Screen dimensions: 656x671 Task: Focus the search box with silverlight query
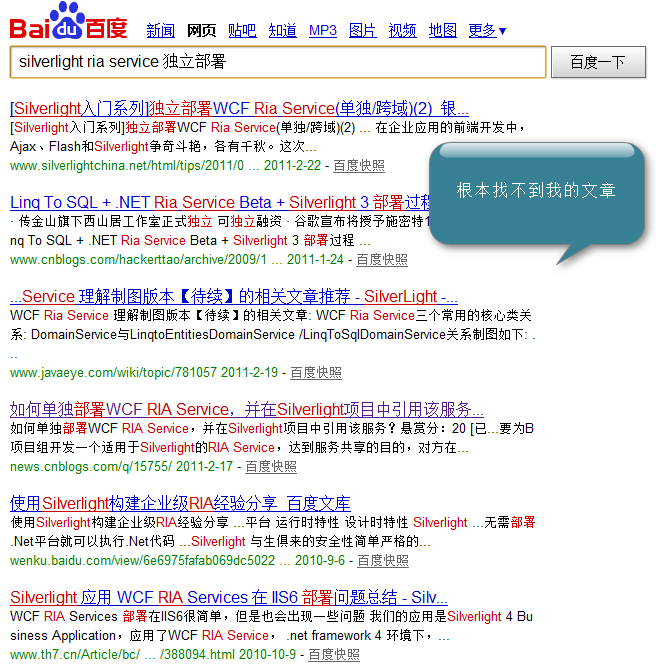click(x=278, y=62)
